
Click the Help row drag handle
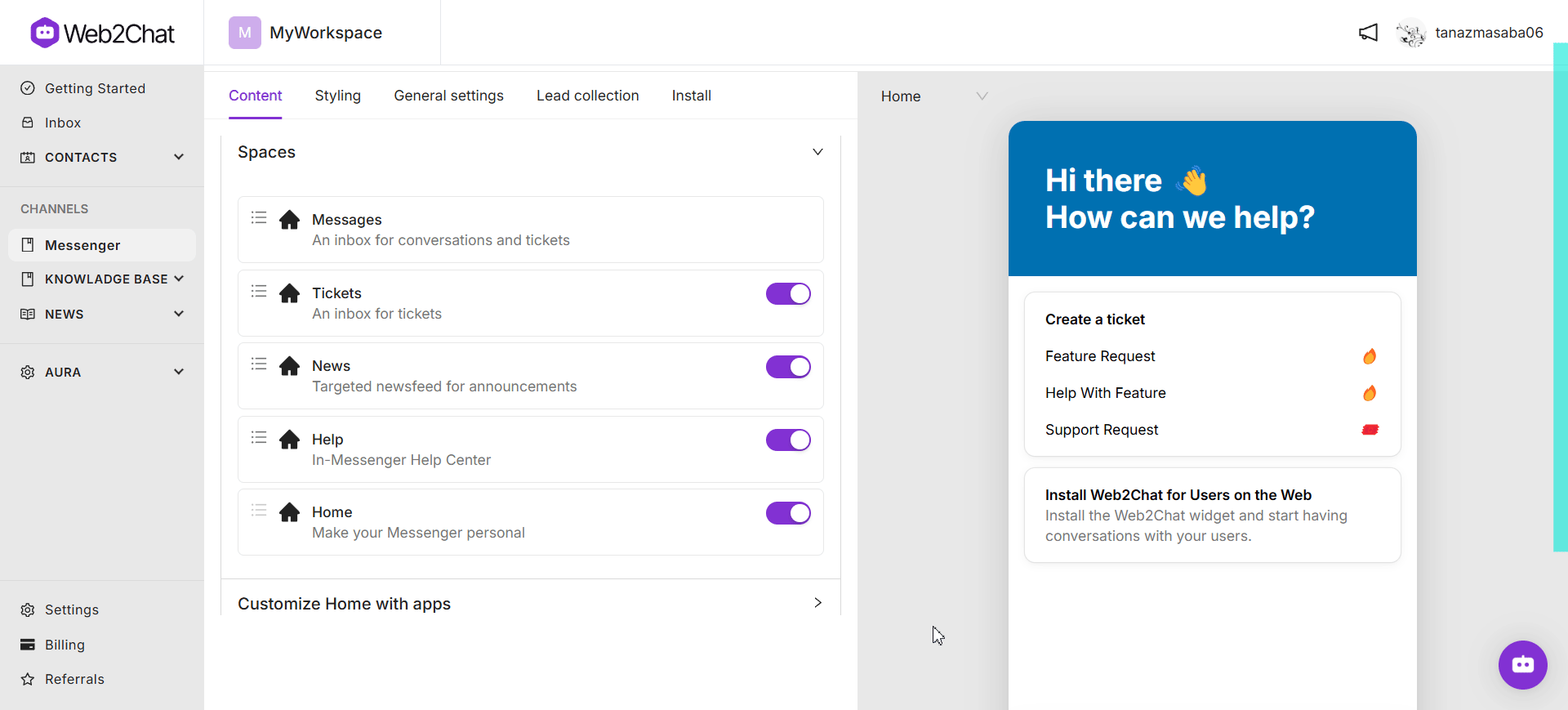pyautogui.click(x=259, y=437)
